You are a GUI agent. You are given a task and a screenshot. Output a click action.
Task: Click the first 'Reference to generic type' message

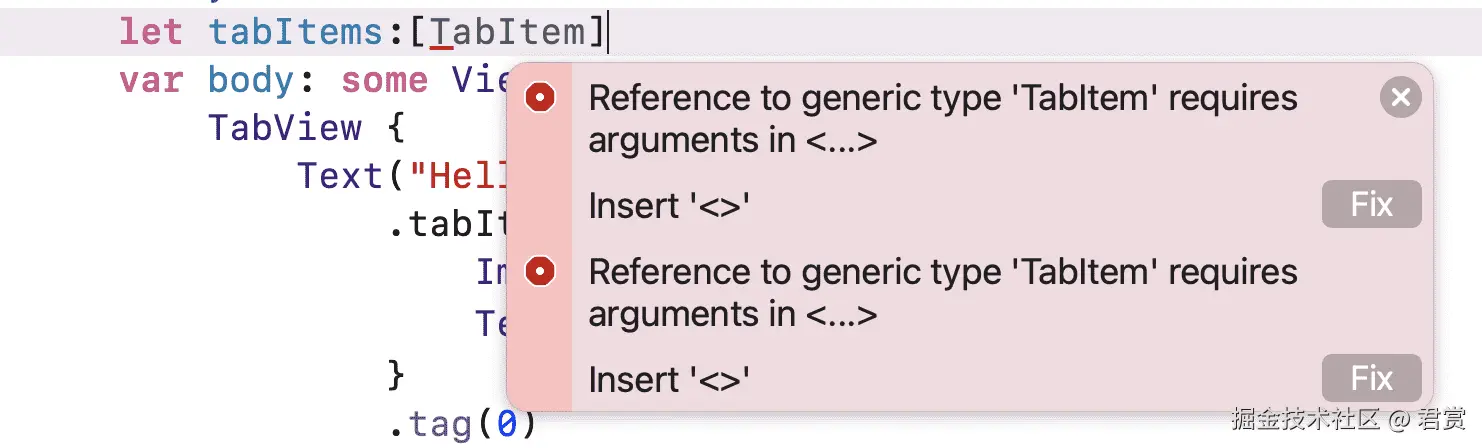click(943, 119)
